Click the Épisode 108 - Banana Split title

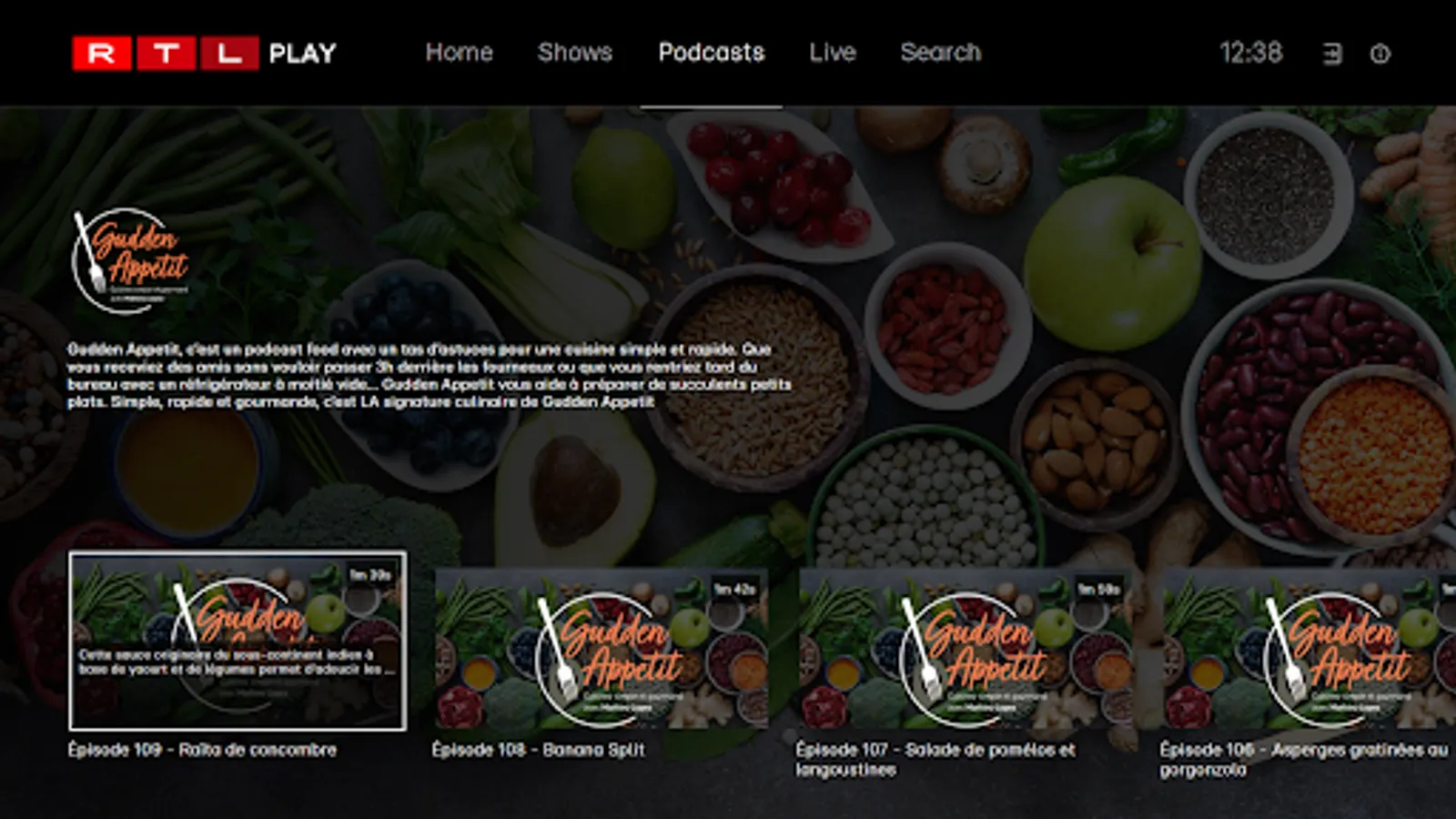tap(538, 750)
